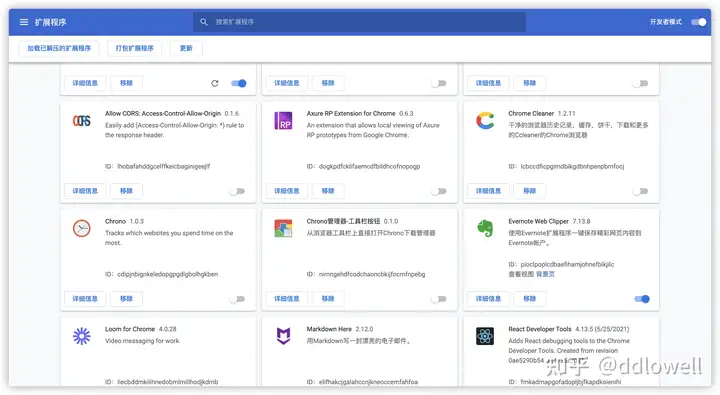
Task: Click 移除 for Evernote Web Clipper
Action: 529,299
